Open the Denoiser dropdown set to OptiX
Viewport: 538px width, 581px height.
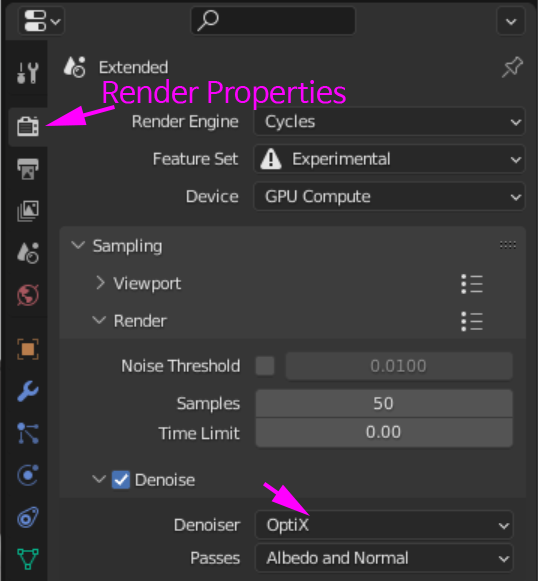[384, 525]
